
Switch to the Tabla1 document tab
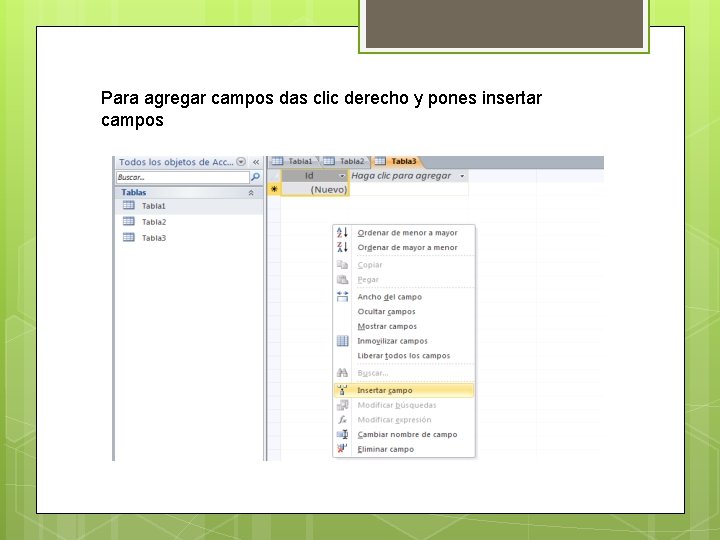click(x=294, y=161)
